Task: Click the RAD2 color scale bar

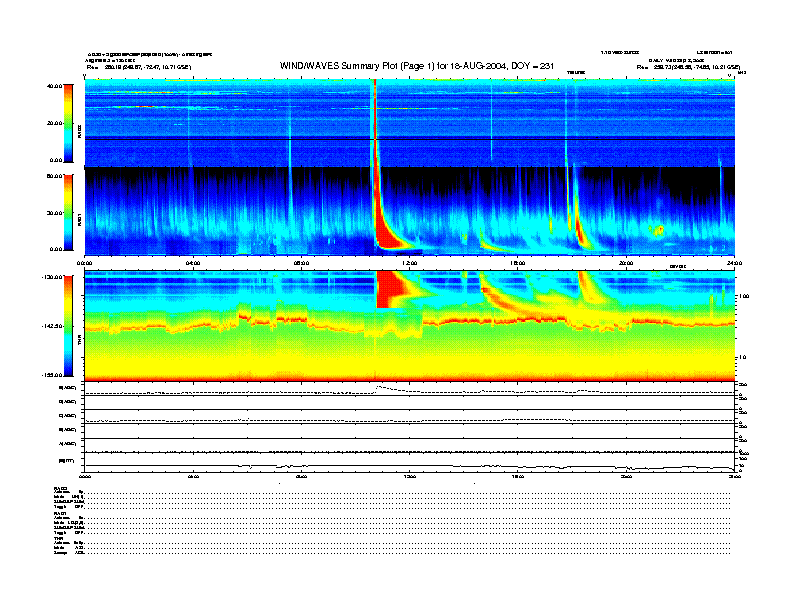Action: click(66, 122)
